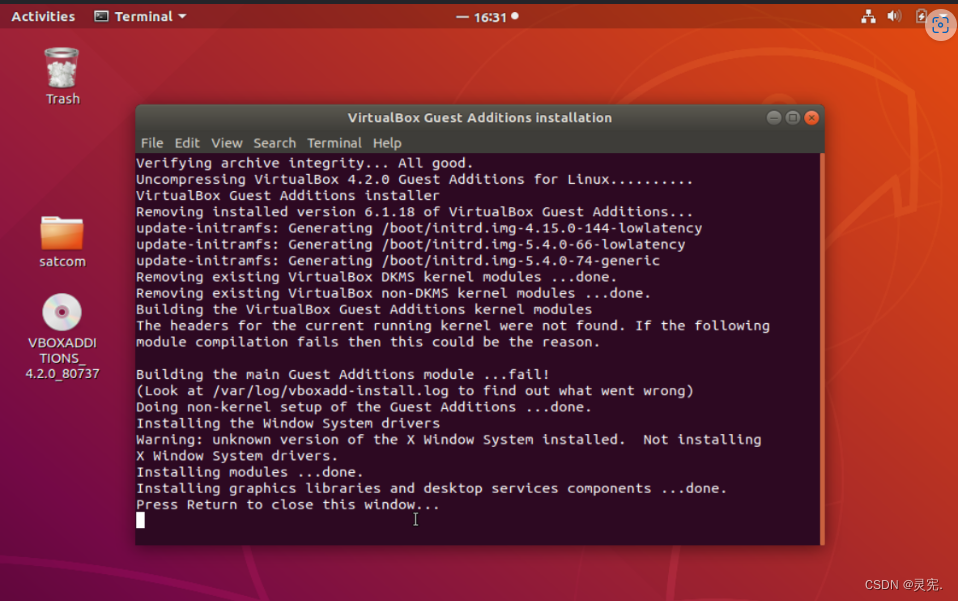Open the Activities overview
This screenshot has height=601, width=958.
[x=43, y=16]
